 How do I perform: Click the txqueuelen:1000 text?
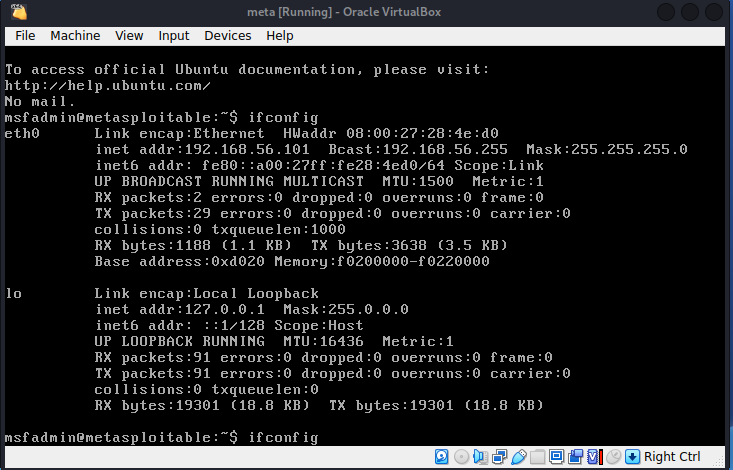point(279,230)
